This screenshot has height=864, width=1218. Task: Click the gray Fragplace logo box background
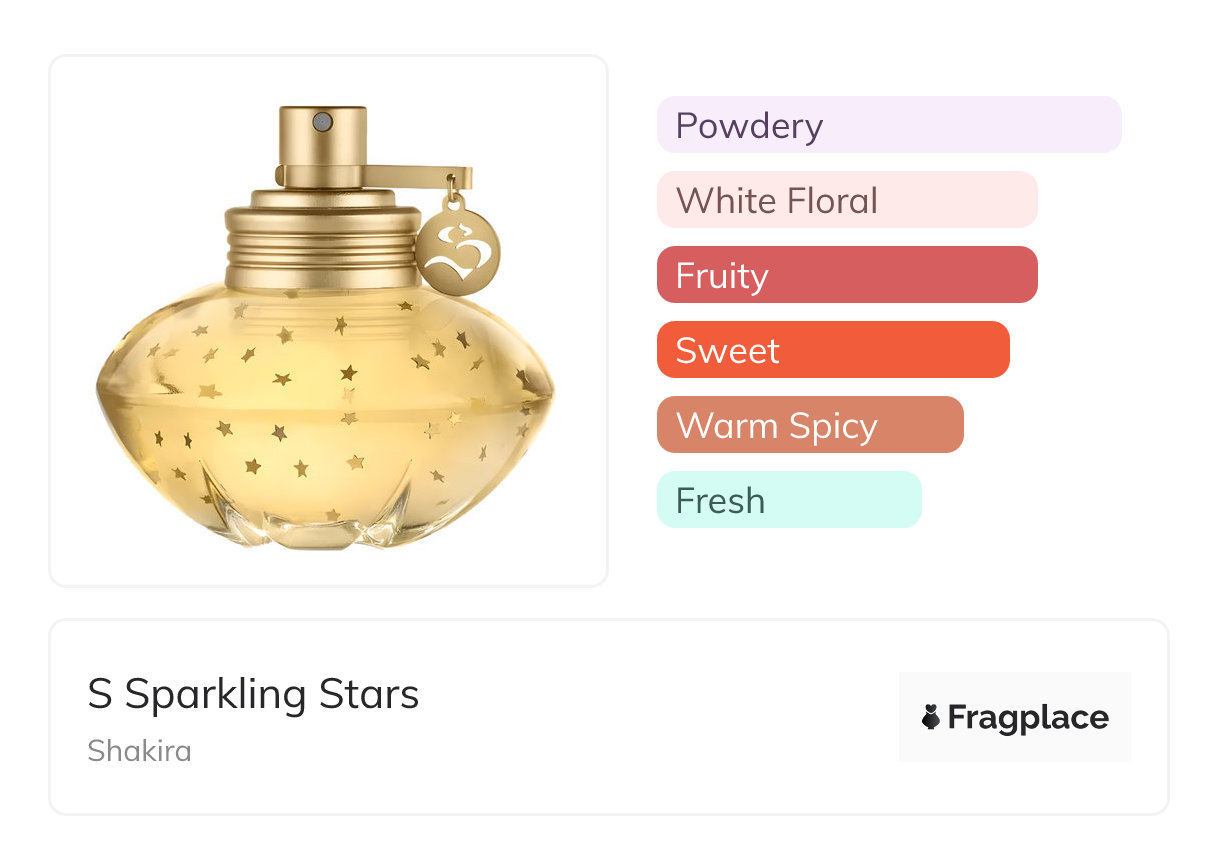[x=1015, y=717]
